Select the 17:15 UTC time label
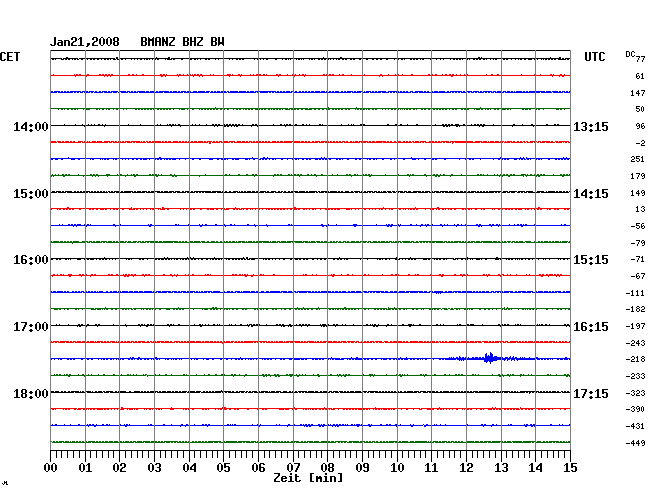The height and width of the screenshot is (494, 650). 591,393
